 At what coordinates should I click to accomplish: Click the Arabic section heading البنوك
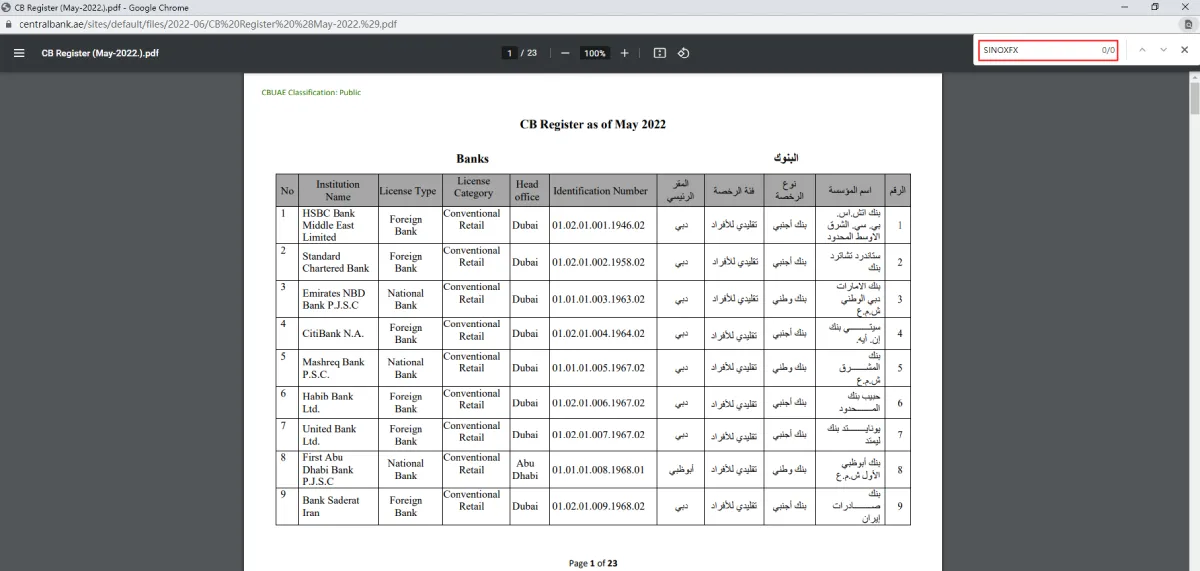[x=785, y=158]
